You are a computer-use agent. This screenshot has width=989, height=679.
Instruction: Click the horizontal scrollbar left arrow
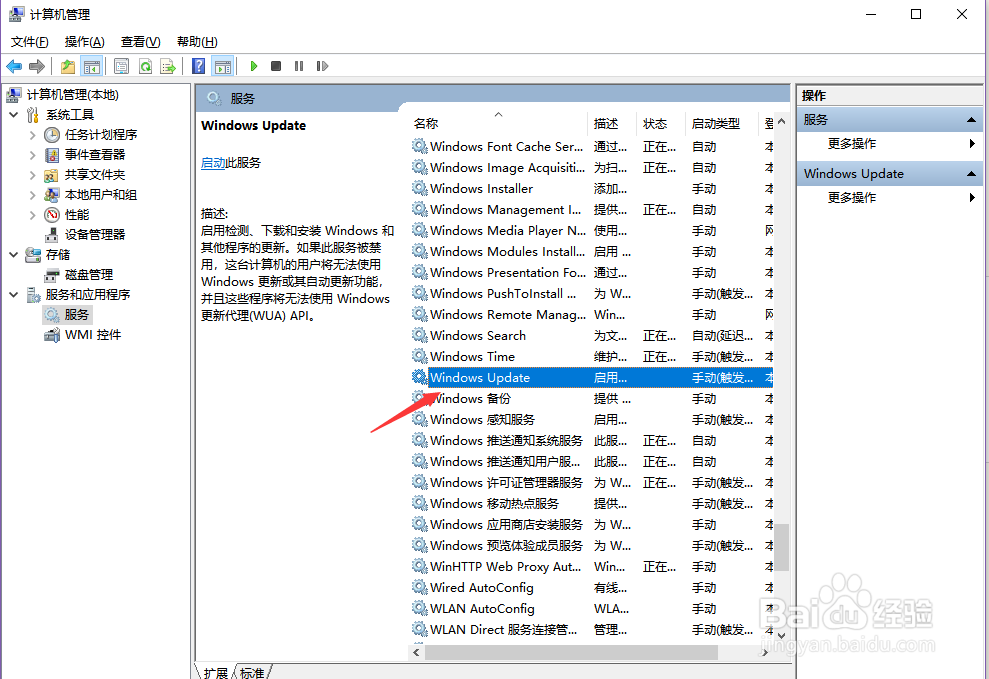416,653
